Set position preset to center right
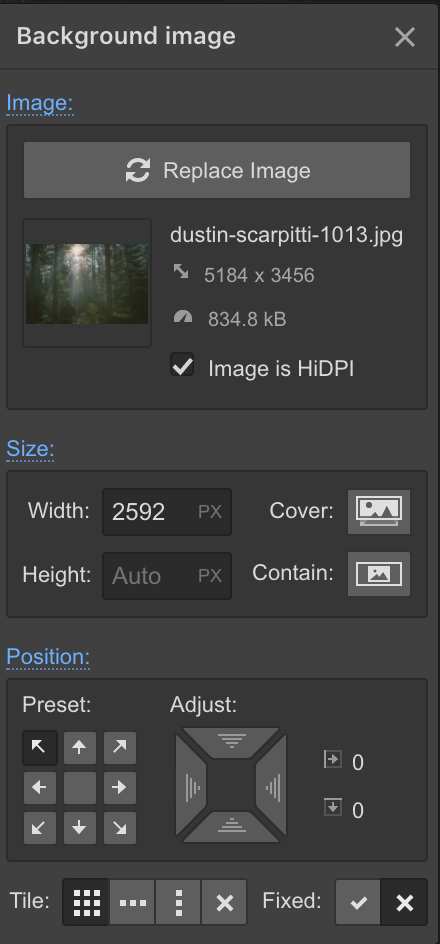 click(120, 787)
